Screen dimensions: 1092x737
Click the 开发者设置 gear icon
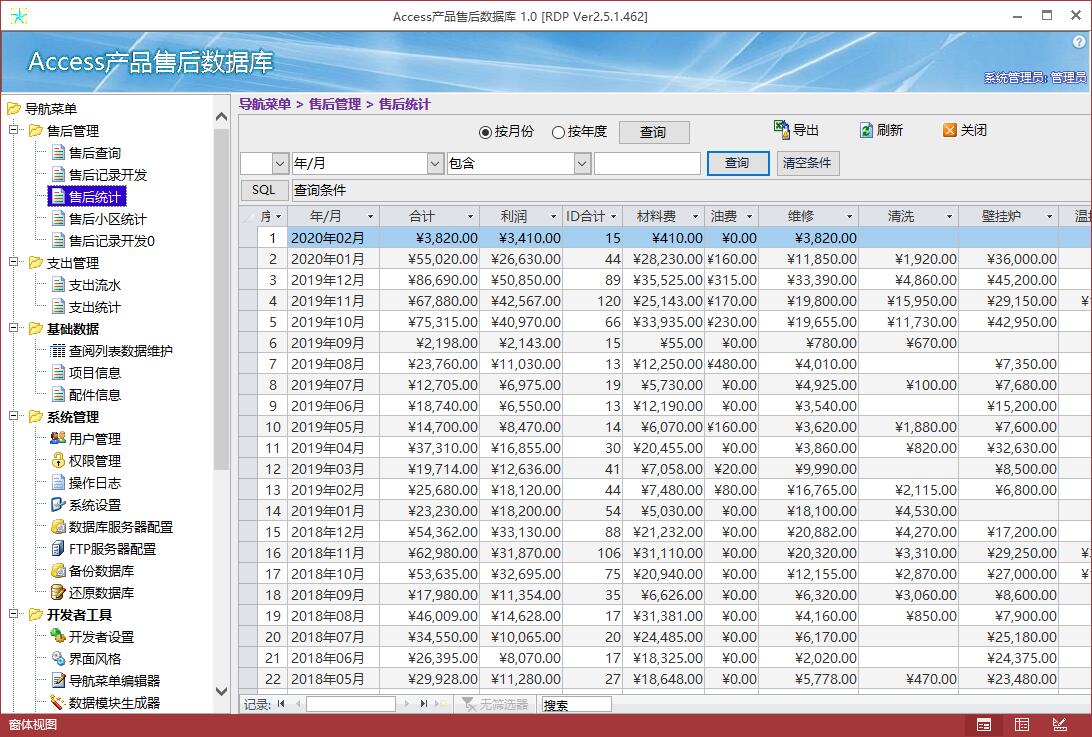58,636
